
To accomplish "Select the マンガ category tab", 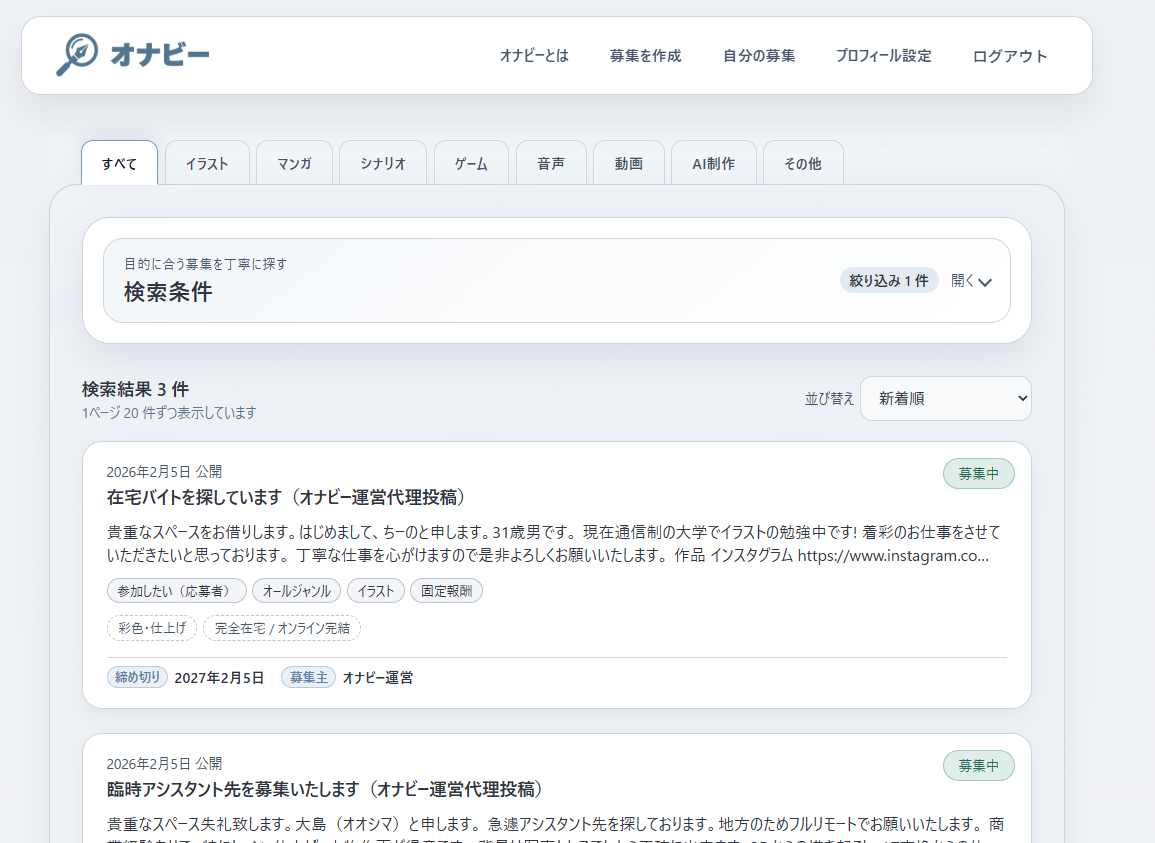I will [x=294, y=164].
